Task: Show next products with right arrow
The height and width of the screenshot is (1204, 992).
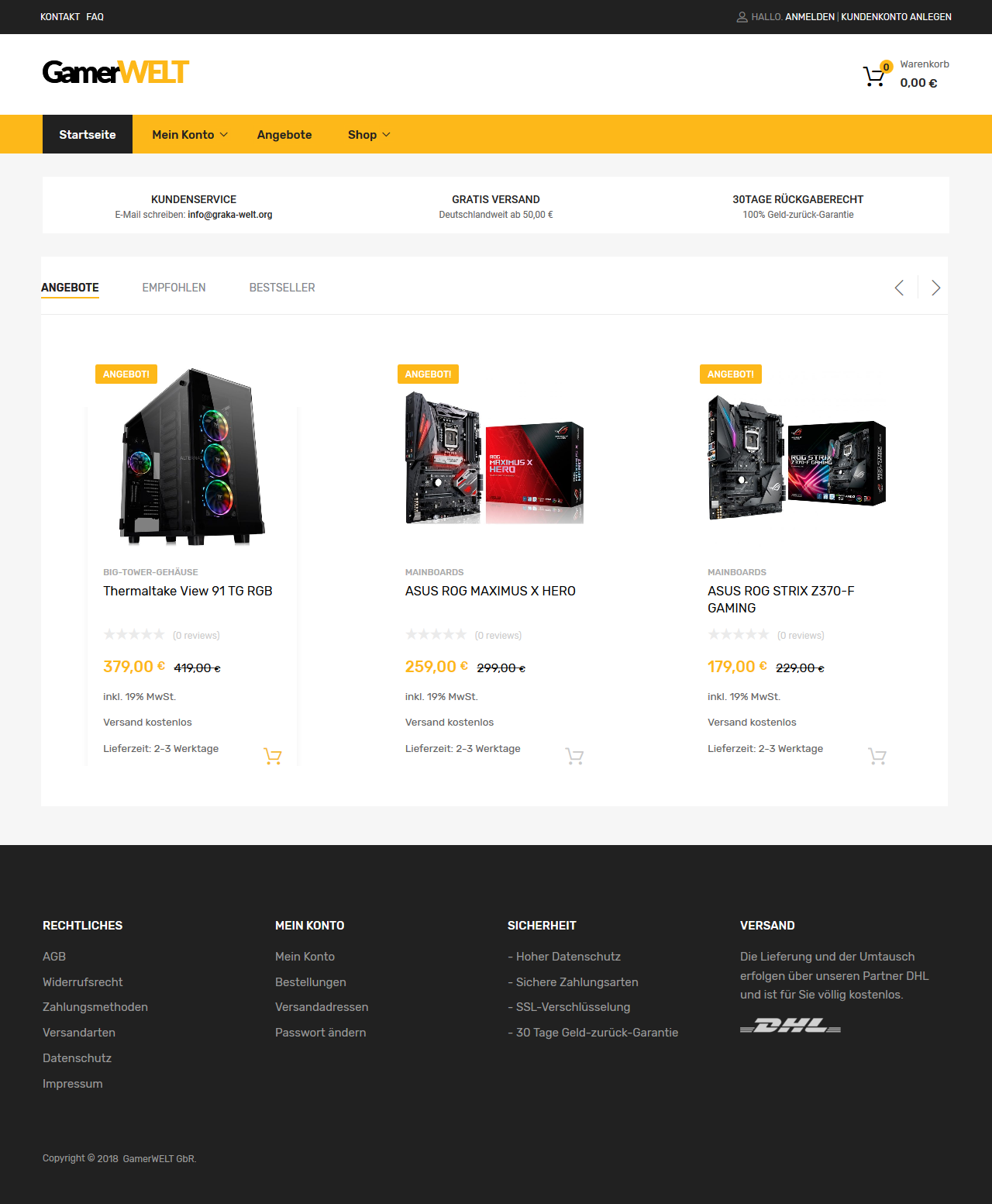Action: pos(935,288)
